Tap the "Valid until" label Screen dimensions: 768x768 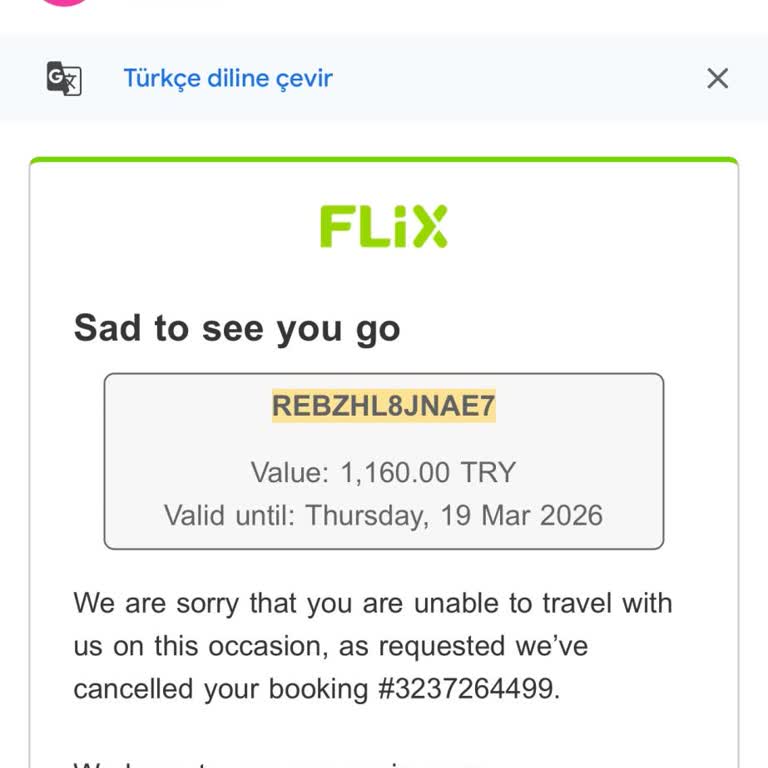click(229, 515)
